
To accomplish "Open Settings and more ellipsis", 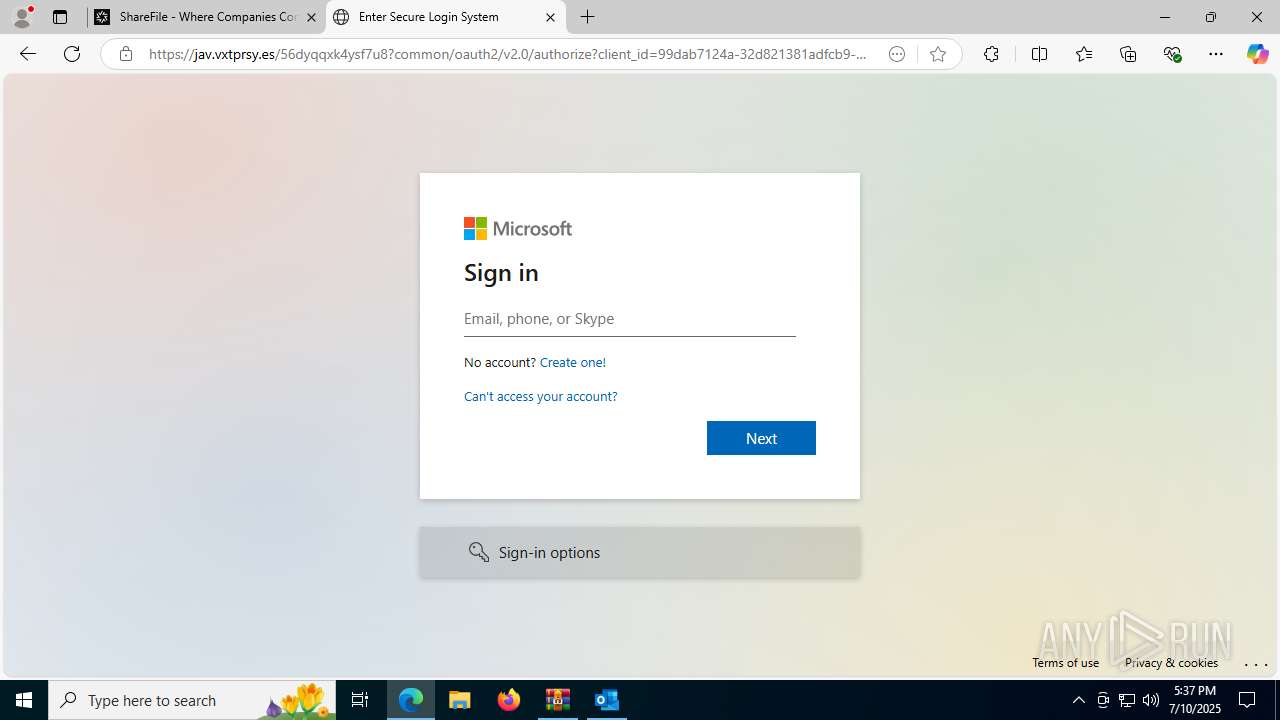I will tap(1216, 54).
